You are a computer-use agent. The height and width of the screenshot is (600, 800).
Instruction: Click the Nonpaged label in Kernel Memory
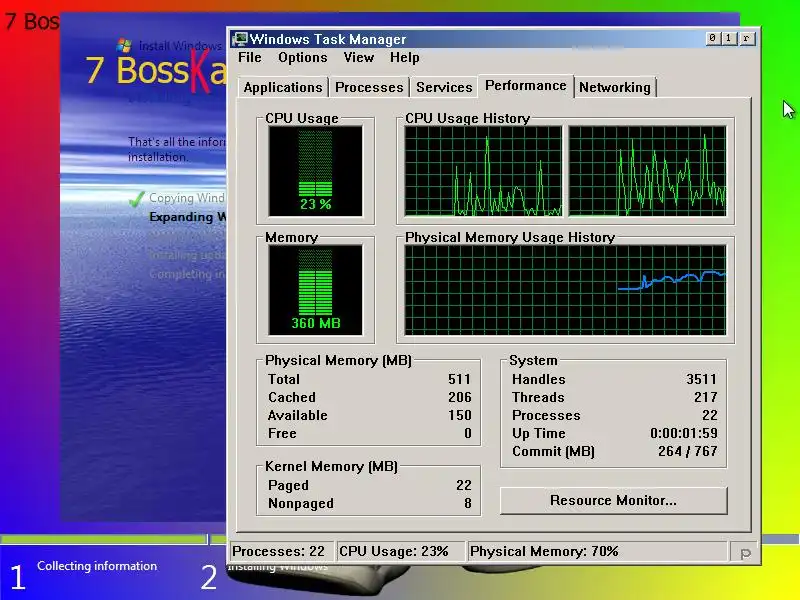pos(301,504)
